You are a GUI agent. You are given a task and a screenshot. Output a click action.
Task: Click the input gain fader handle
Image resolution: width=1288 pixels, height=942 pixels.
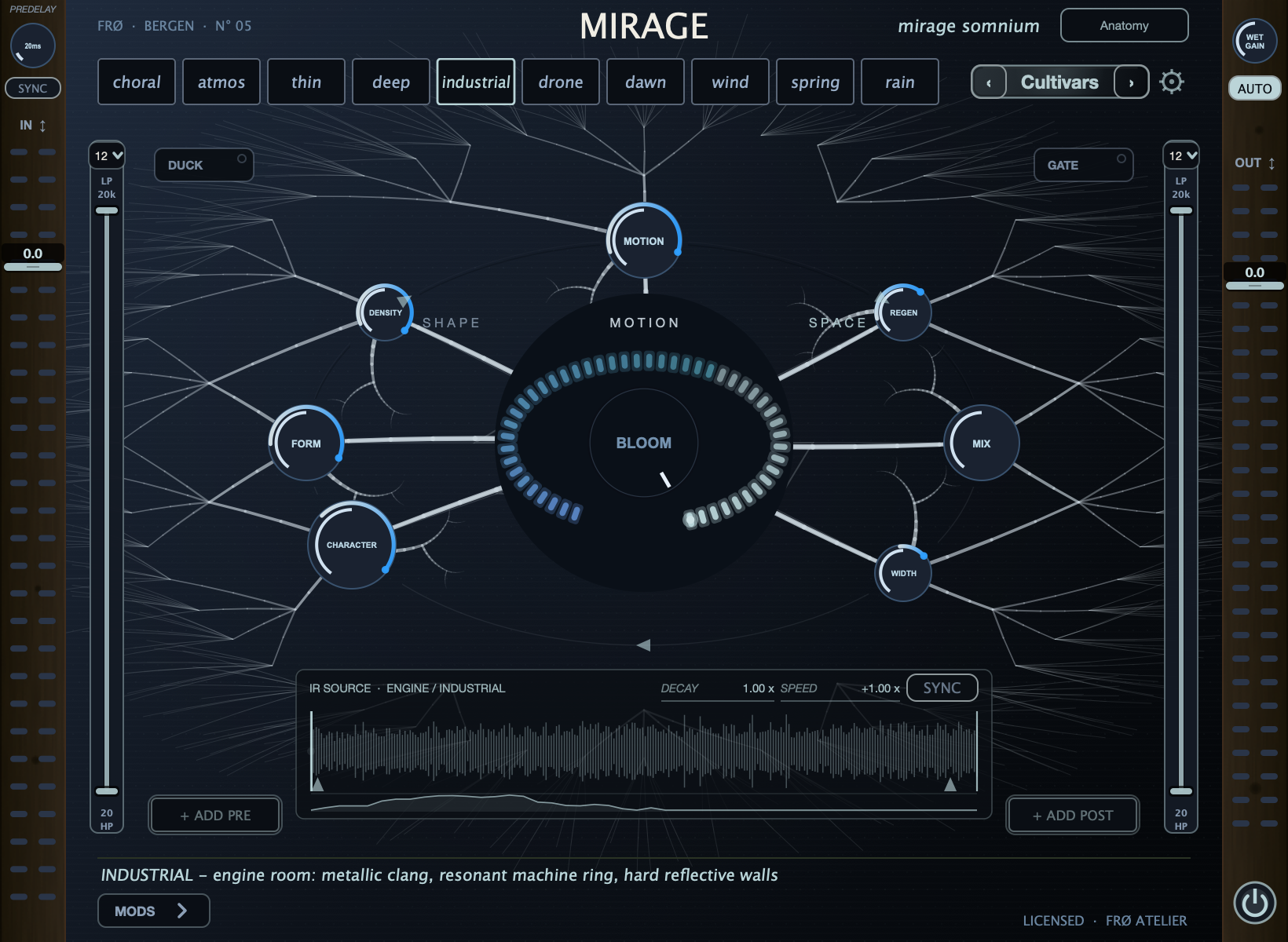[x=33, y=267]
